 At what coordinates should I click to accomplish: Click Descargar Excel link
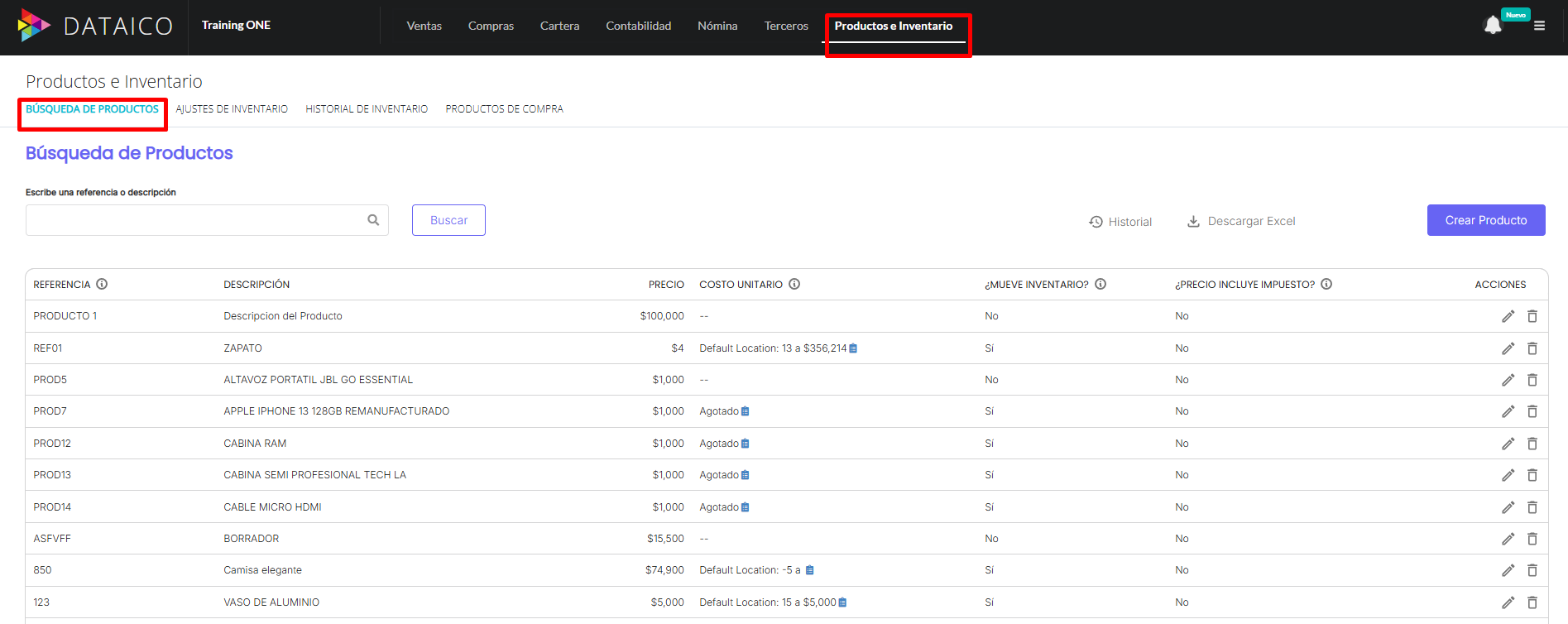tap(1241, 221)
